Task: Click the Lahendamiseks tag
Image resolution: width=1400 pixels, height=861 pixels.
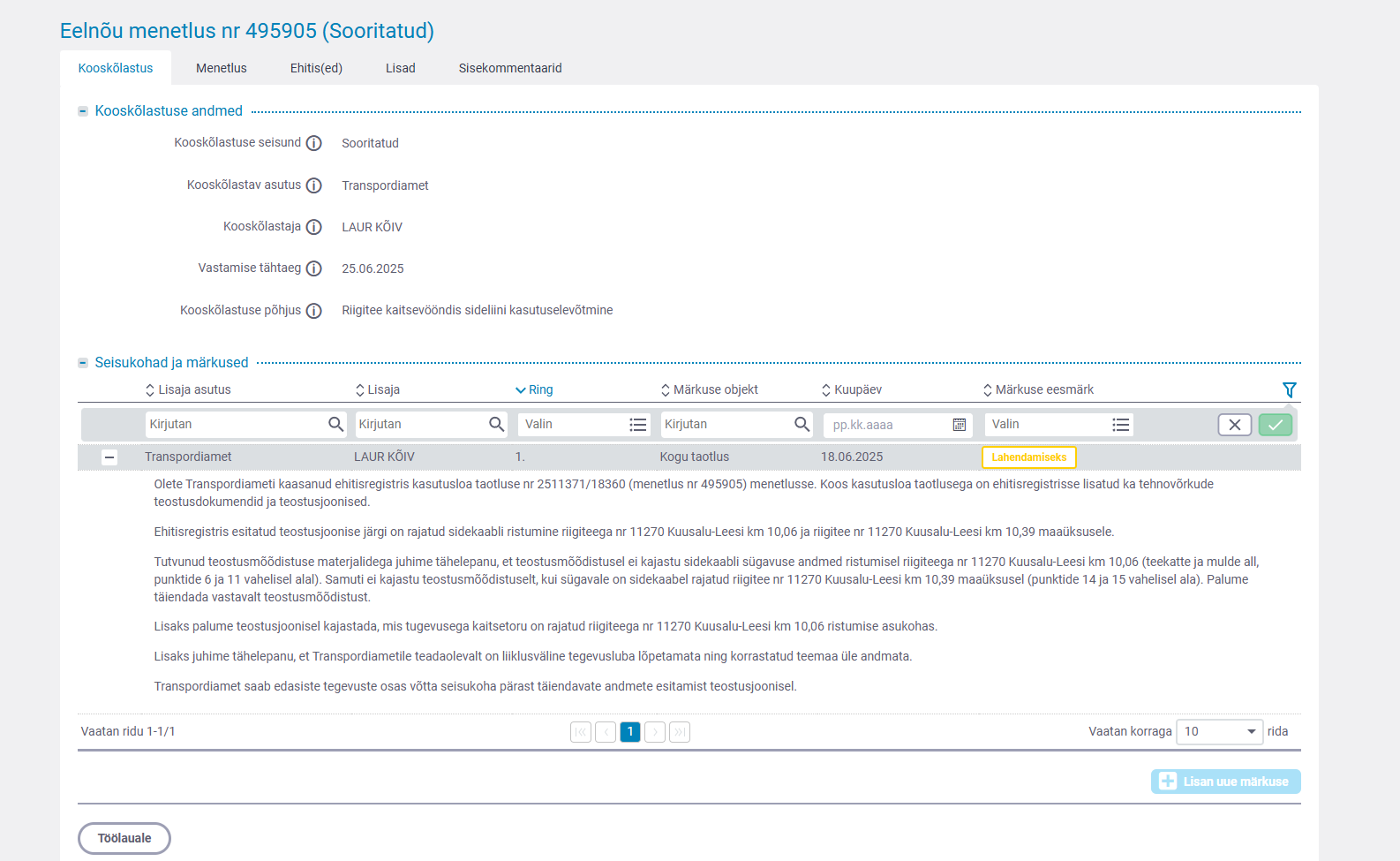Action: 1029,457
